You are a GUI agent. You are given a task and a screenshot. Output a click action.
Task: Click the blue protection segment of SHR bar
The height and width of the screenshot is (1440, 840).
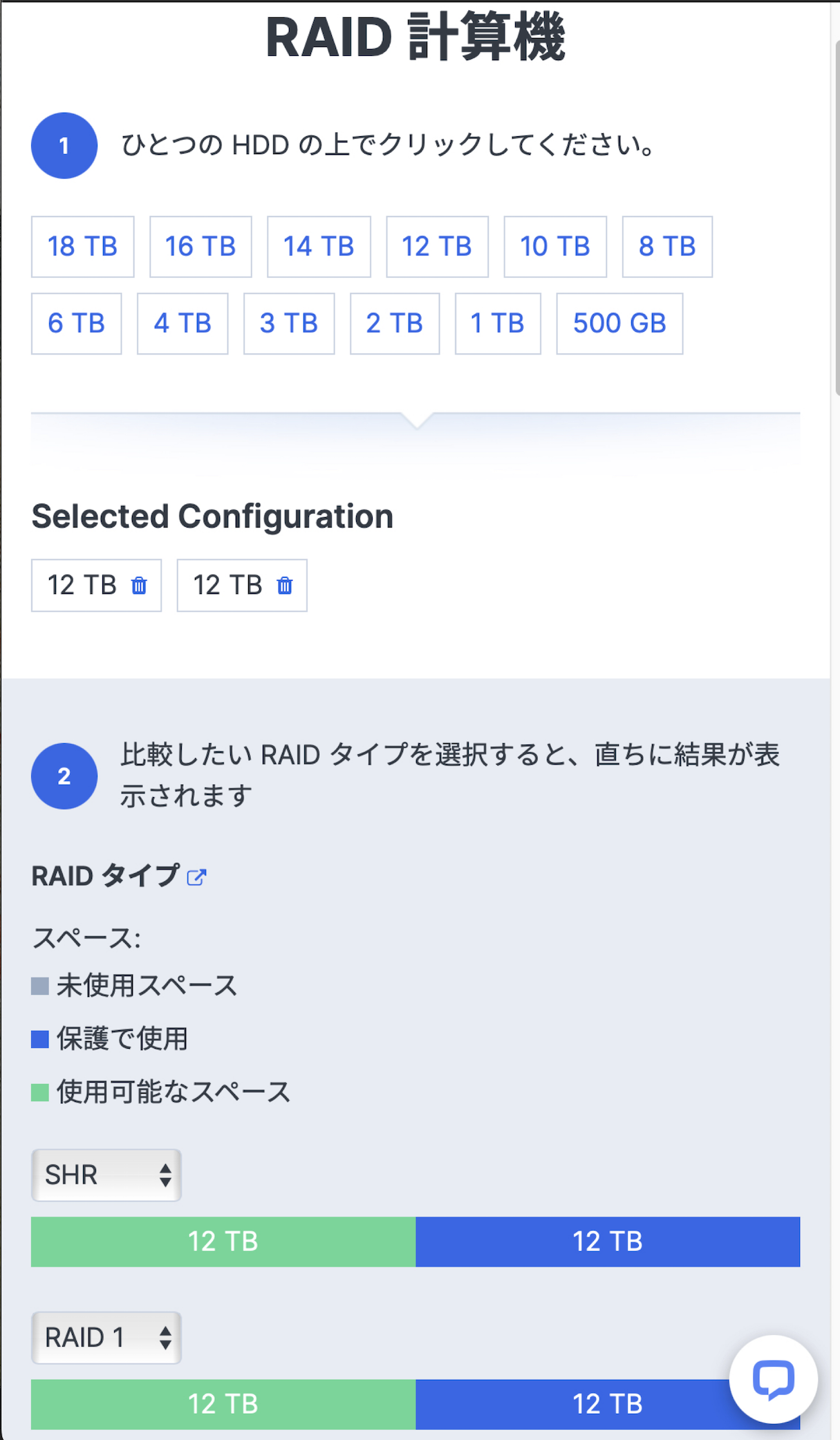point(608,1242)
